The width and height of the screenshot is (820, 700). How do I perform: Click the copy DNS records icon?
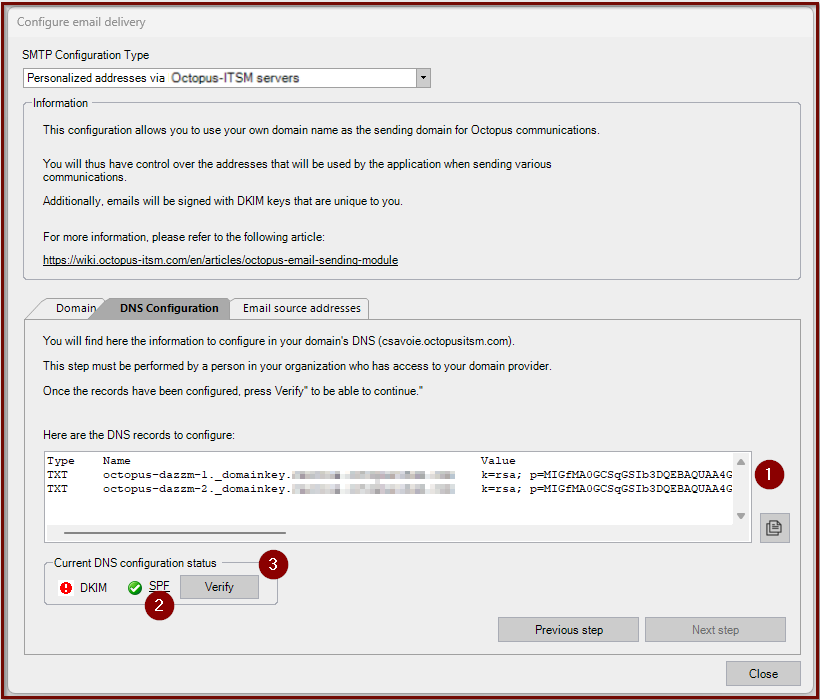[774, 527]
